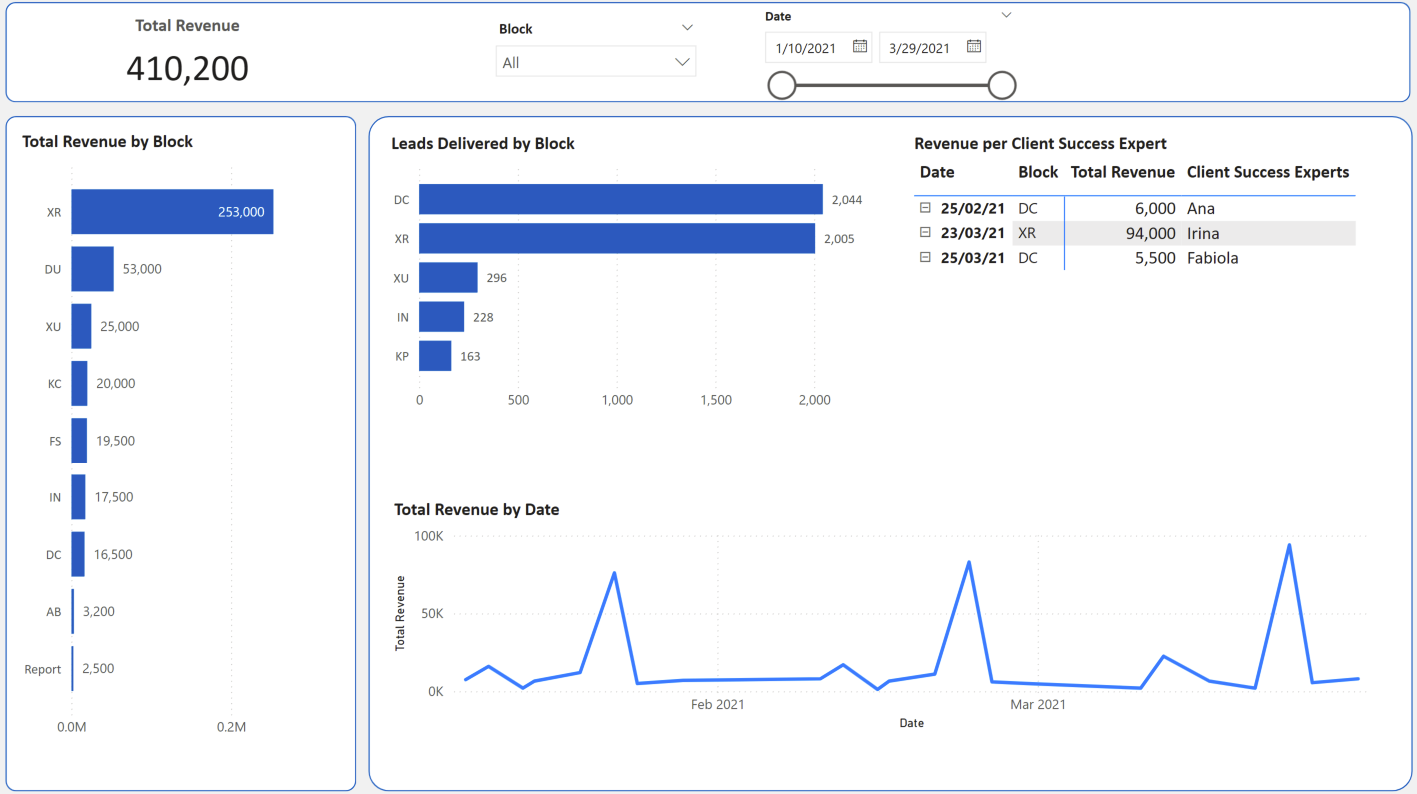Screen dimensions: 1417x794
Task: Select the IN bar in Leads Delivered by Block
Action: [x=441, y=317]
